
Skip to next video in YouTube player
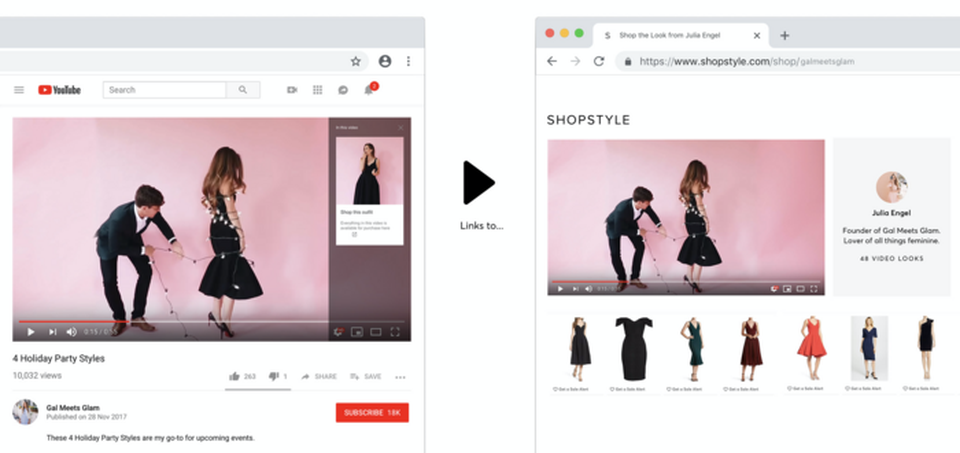tap(53, 332)
